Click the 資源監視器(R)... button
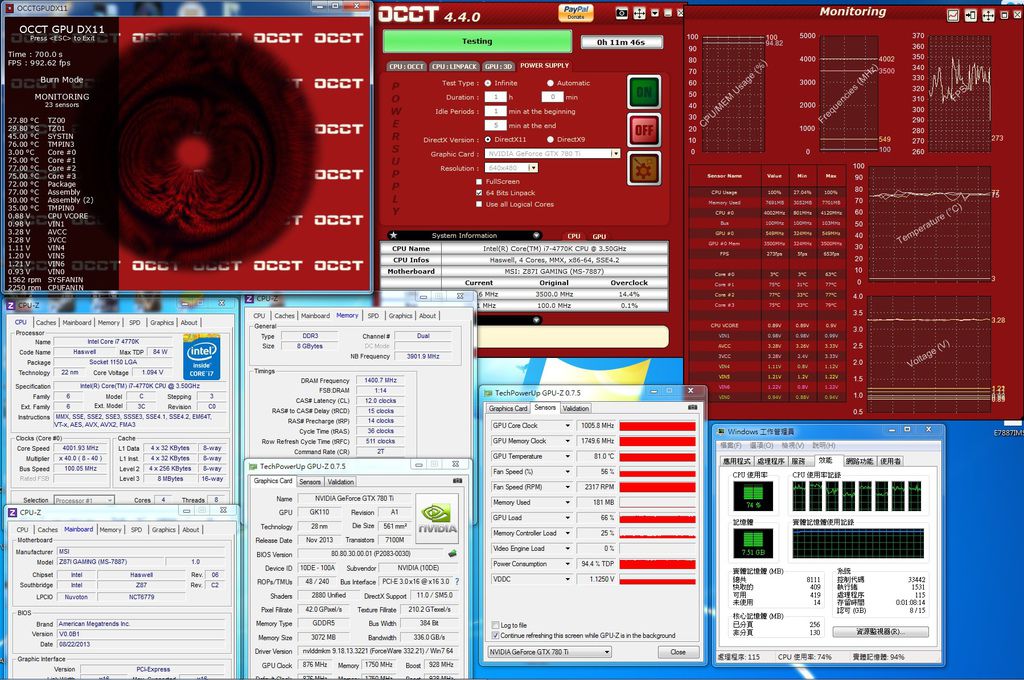Viewport: 1024px width, 680px height. pos(880,632)
